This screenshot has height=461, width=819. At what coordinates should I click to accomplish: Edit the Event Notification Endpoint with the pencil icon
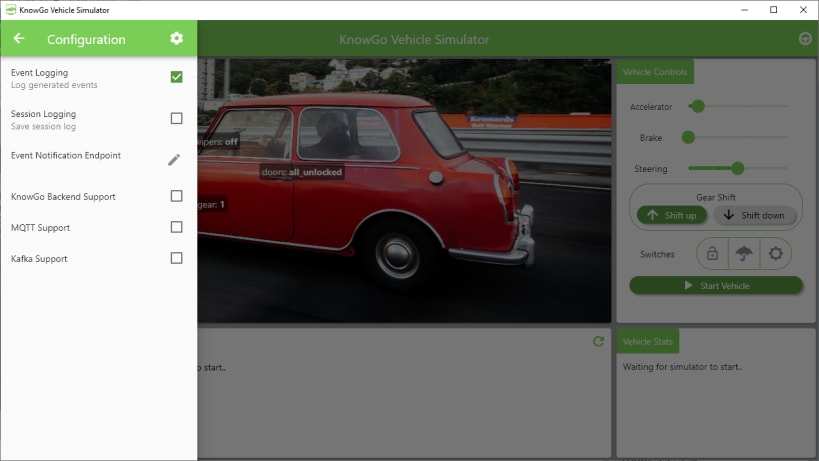(174, 160)
